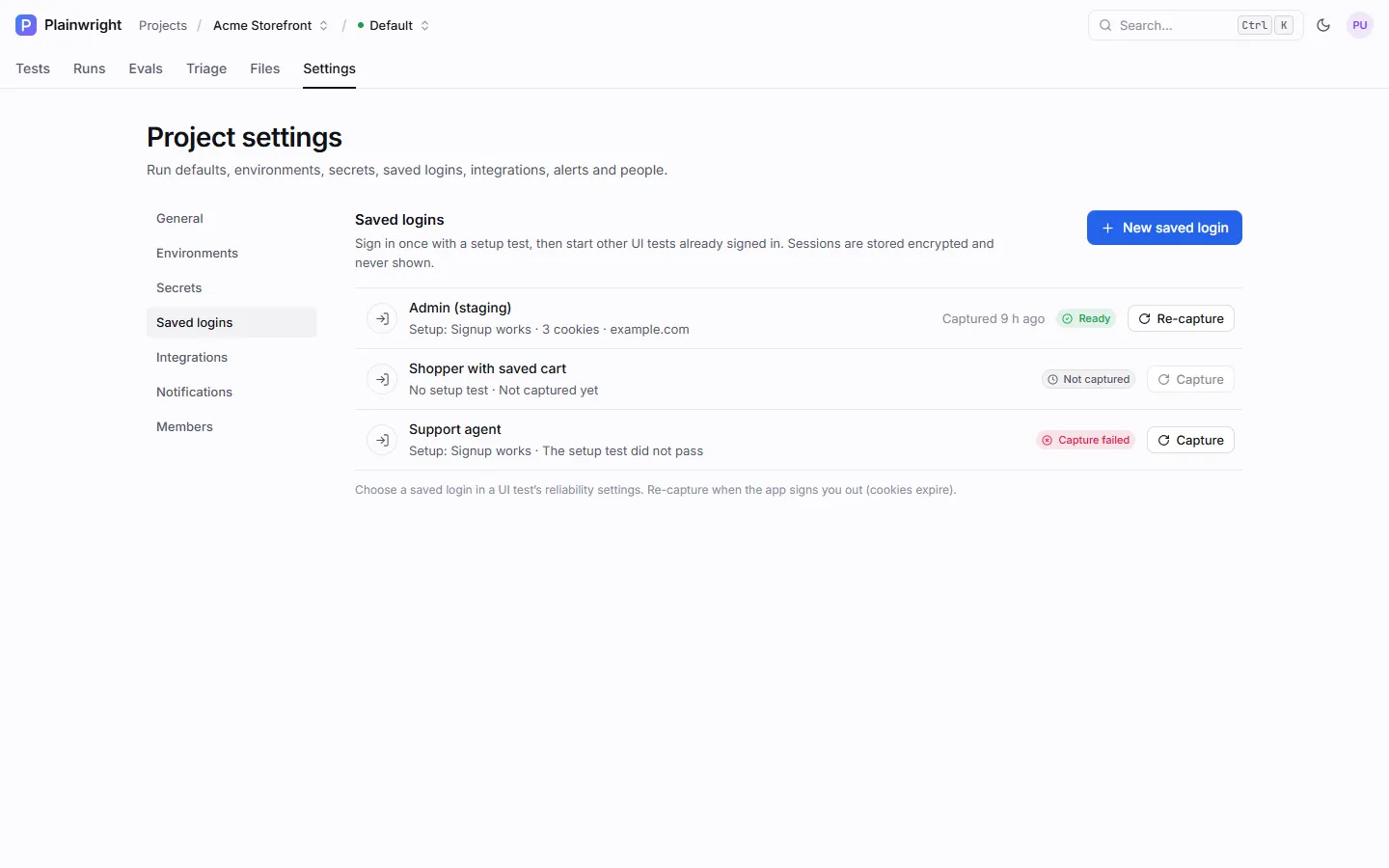Click the New saved login button
Viewport: 1389px width, 868px height.
coord(1164,228)
